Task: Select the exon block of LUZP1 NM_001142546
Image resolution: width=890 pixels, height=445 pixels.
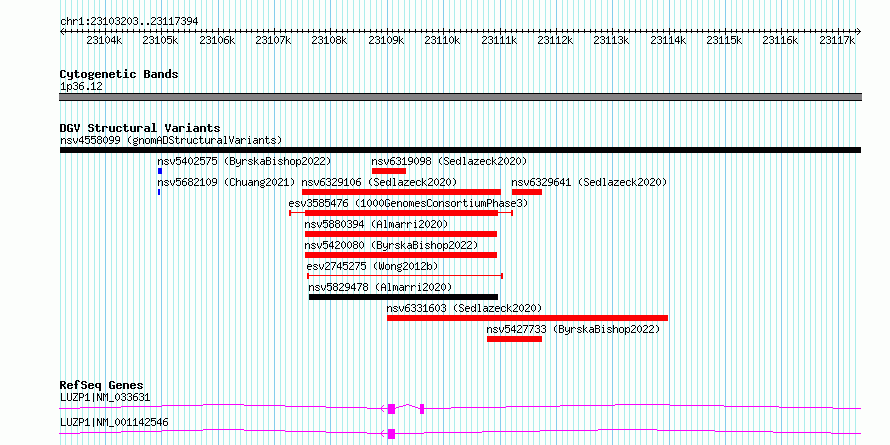Action: click(391, 434)
